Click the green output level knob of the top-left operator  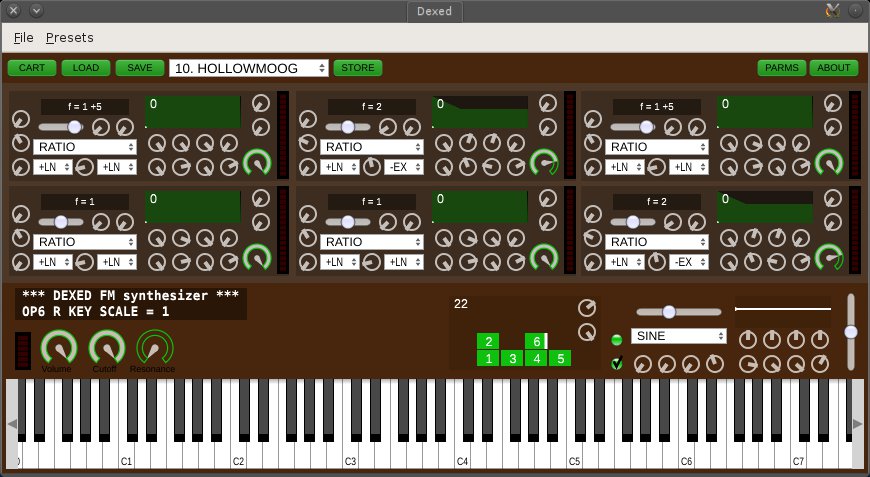[x=258, y=162]
